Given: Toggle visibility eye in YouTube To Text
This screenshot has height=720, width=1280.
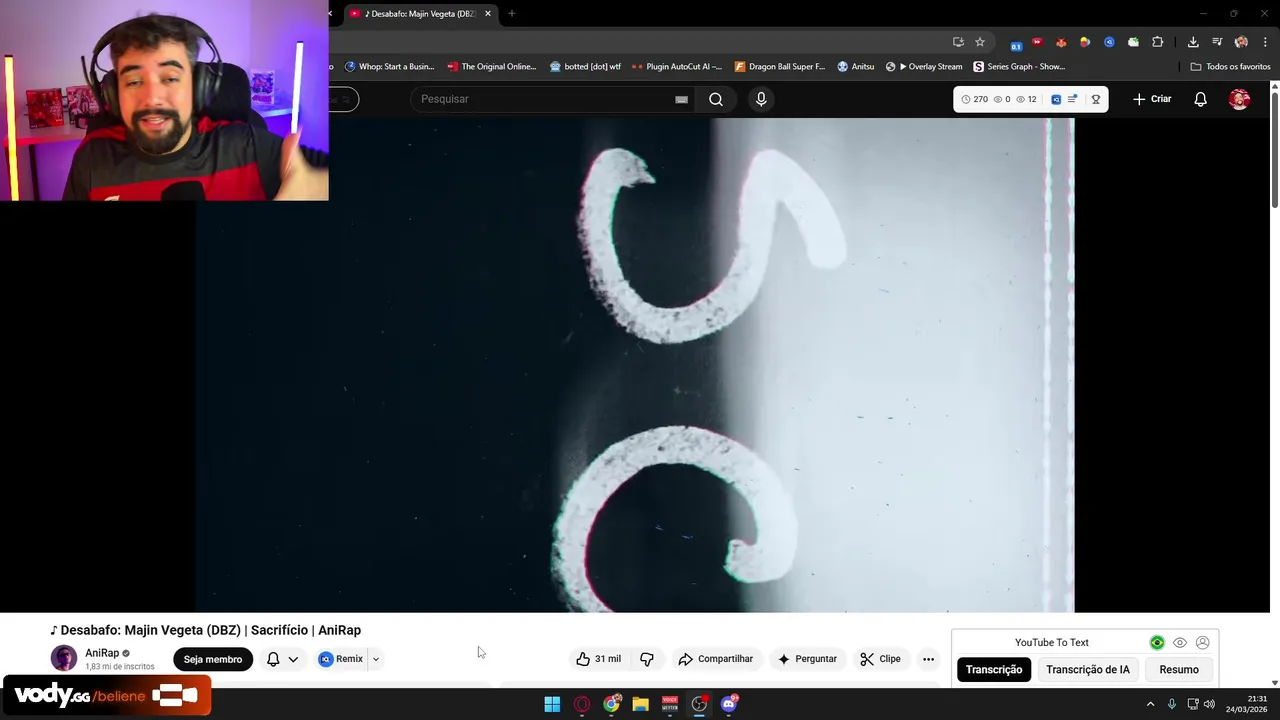Looking at the screenshot, I should coord(1180,643).
